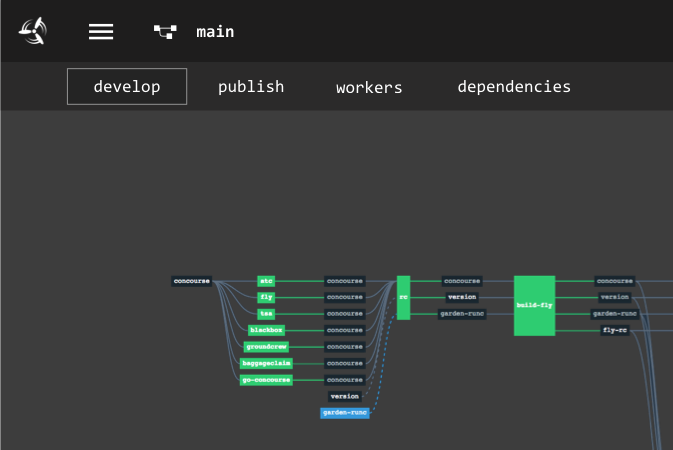Screen dimensions: 673x450
Task: Switch to the publish group tab
Action: pyautogui.click(x=251, y=87)
